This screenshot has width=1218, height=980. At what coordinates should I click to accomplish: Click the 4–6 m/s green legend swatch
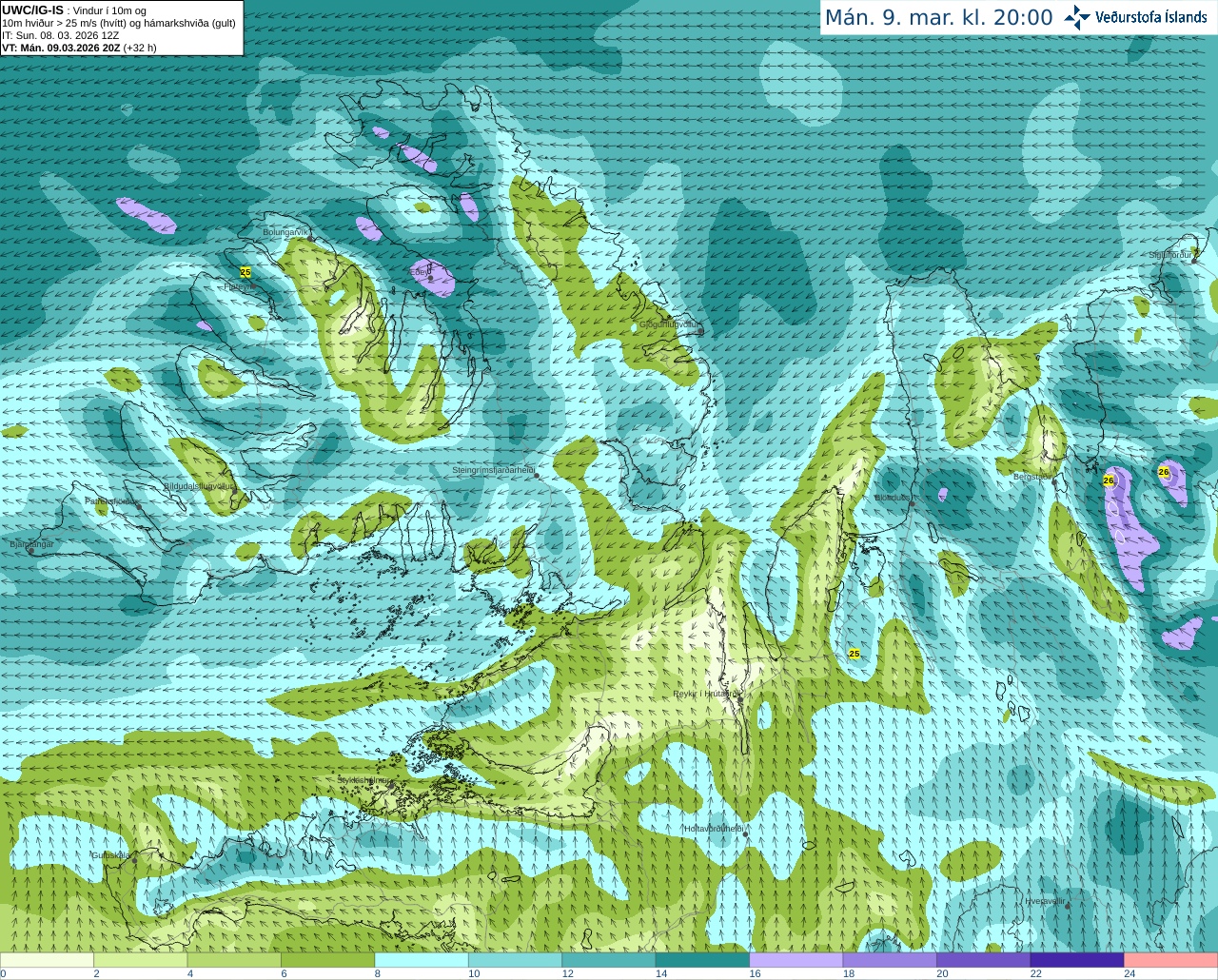pyautogui.click(x=234, y=960)
